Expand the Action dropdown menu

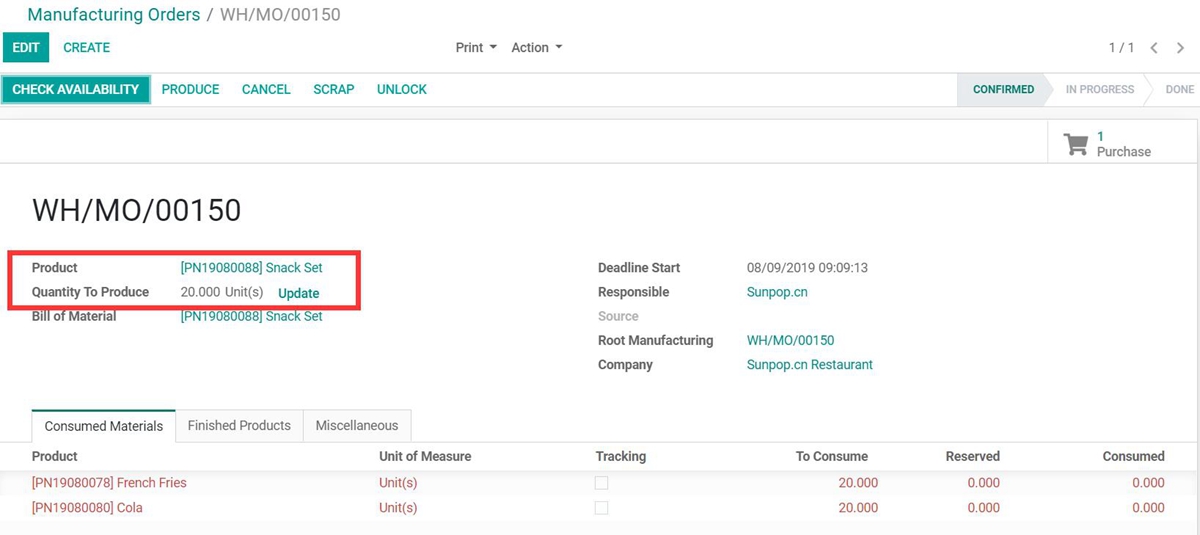(536, 48)
